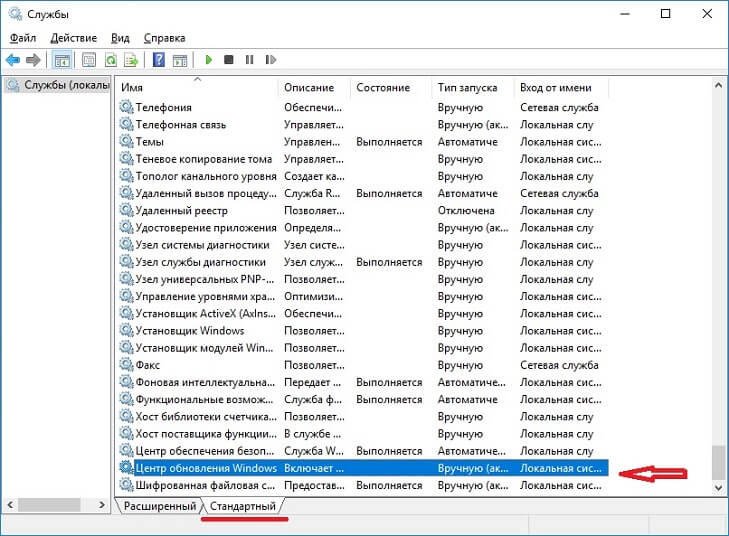Select the Теневое копирование тома service
The width and height of the screenshot is (729, 536).
point(363,159)
